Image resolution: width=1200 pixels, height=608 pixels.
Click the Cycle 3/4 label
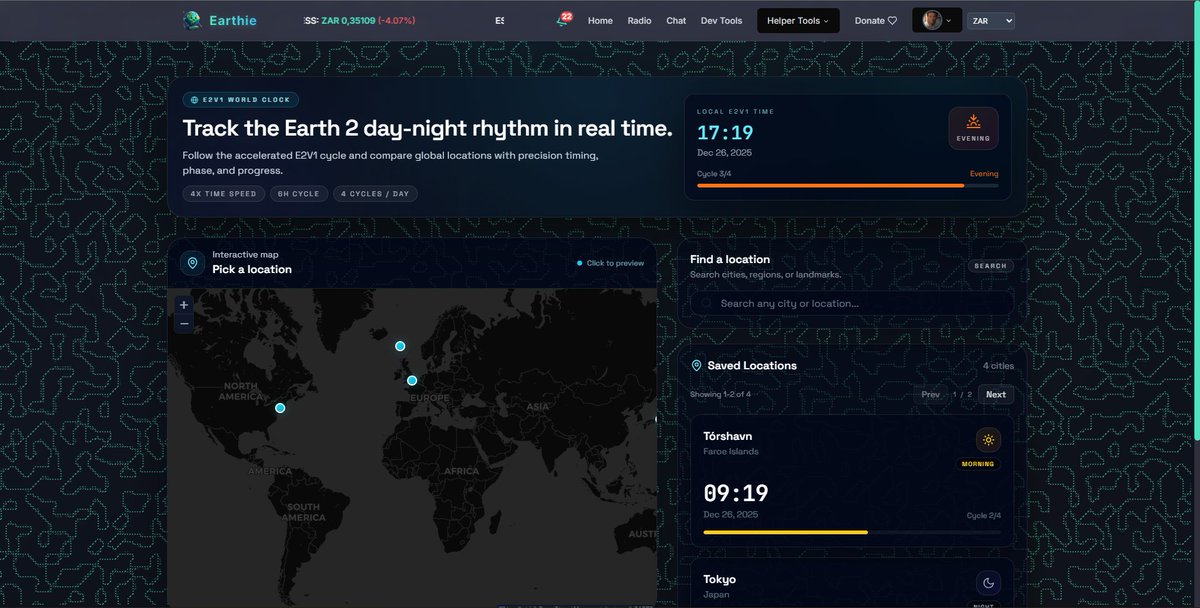click(x=715, y=173)
